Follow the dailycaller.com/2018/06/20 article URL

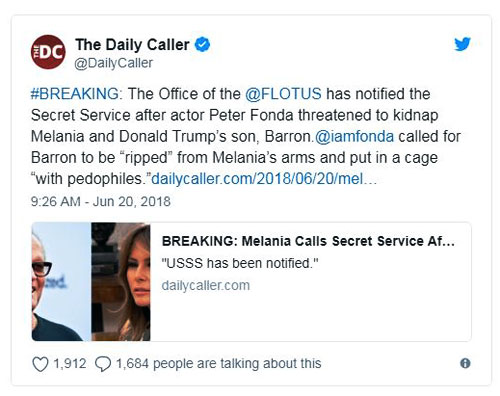point(264,179)
